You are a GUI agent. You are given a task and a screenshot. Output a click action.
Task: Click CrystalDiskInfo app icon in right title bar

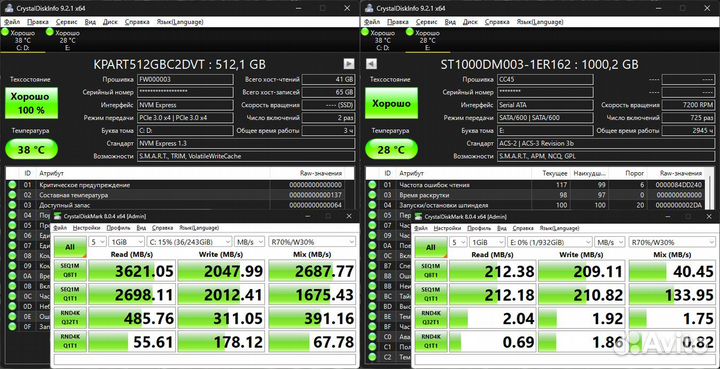tap(368, 8)
